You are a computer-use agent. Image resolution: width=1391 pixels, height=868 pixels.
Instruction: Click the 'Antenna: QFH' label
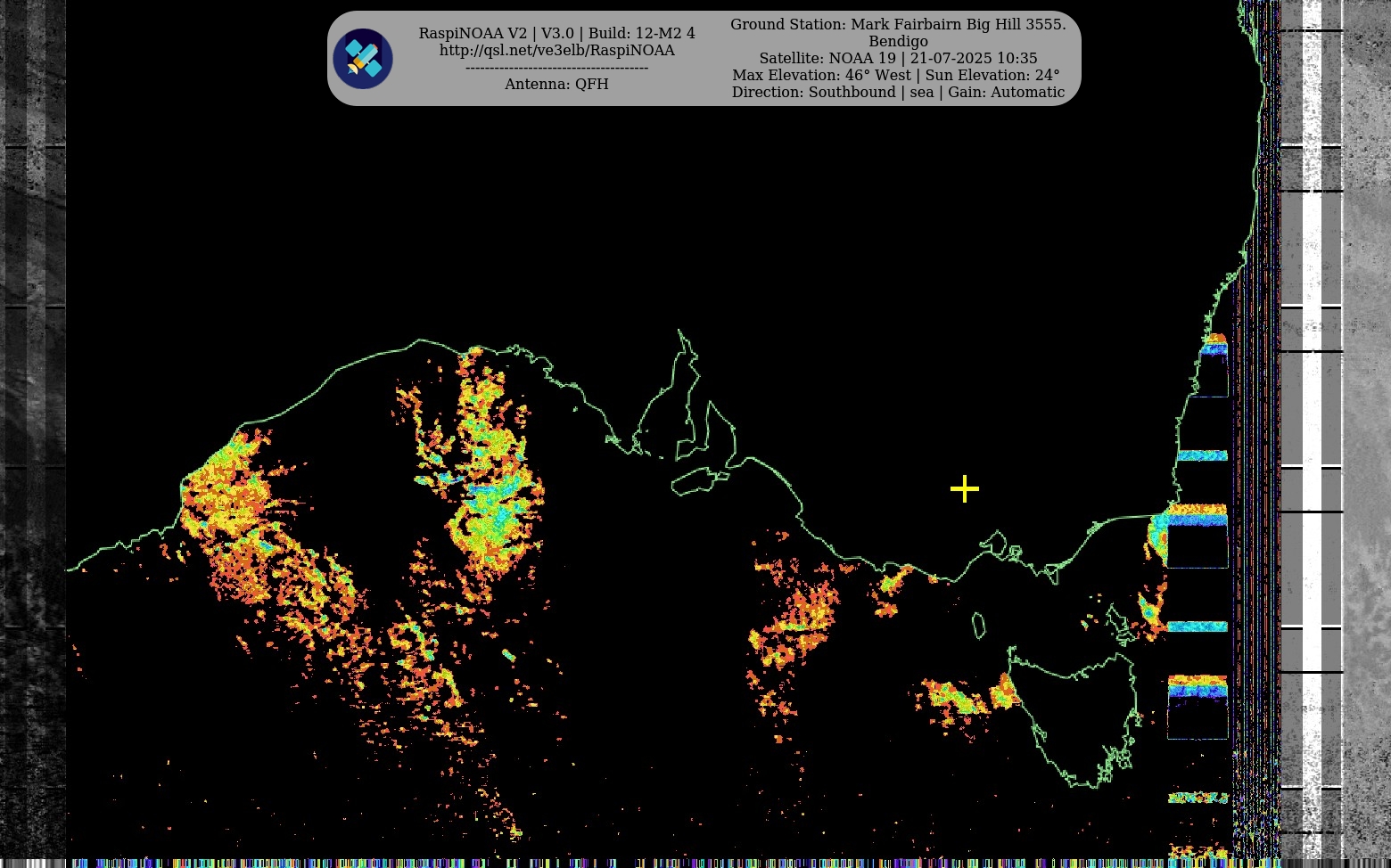(x=556, y=85)
